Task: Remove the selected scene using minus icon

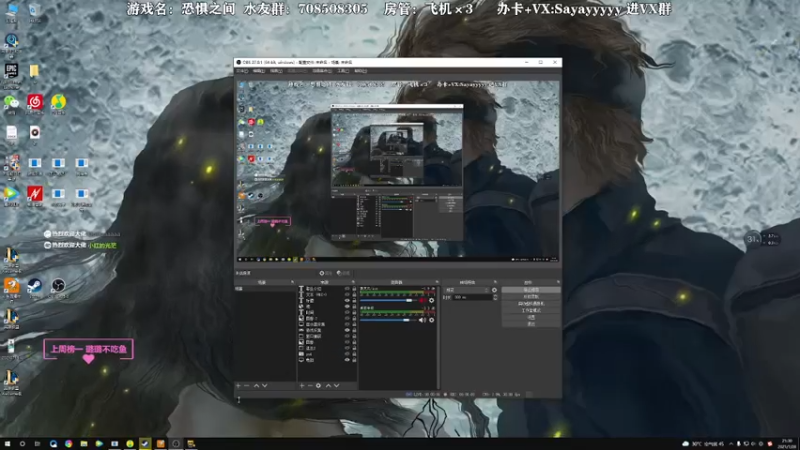Action: (246, 386)
